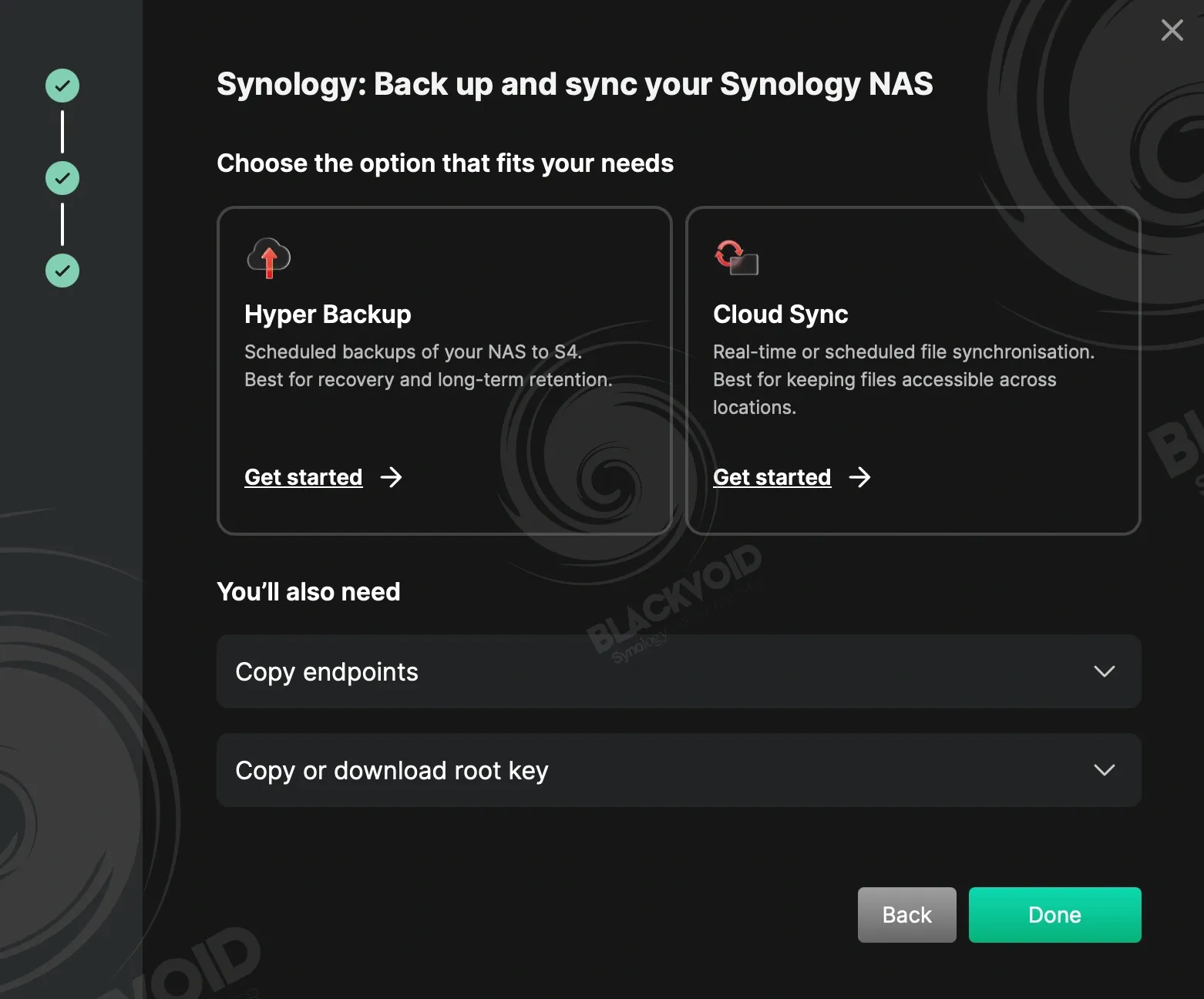The height and width of the screenshot is (999, 1204).
Task: Click the green Done button
Action: click(1055, 915)
